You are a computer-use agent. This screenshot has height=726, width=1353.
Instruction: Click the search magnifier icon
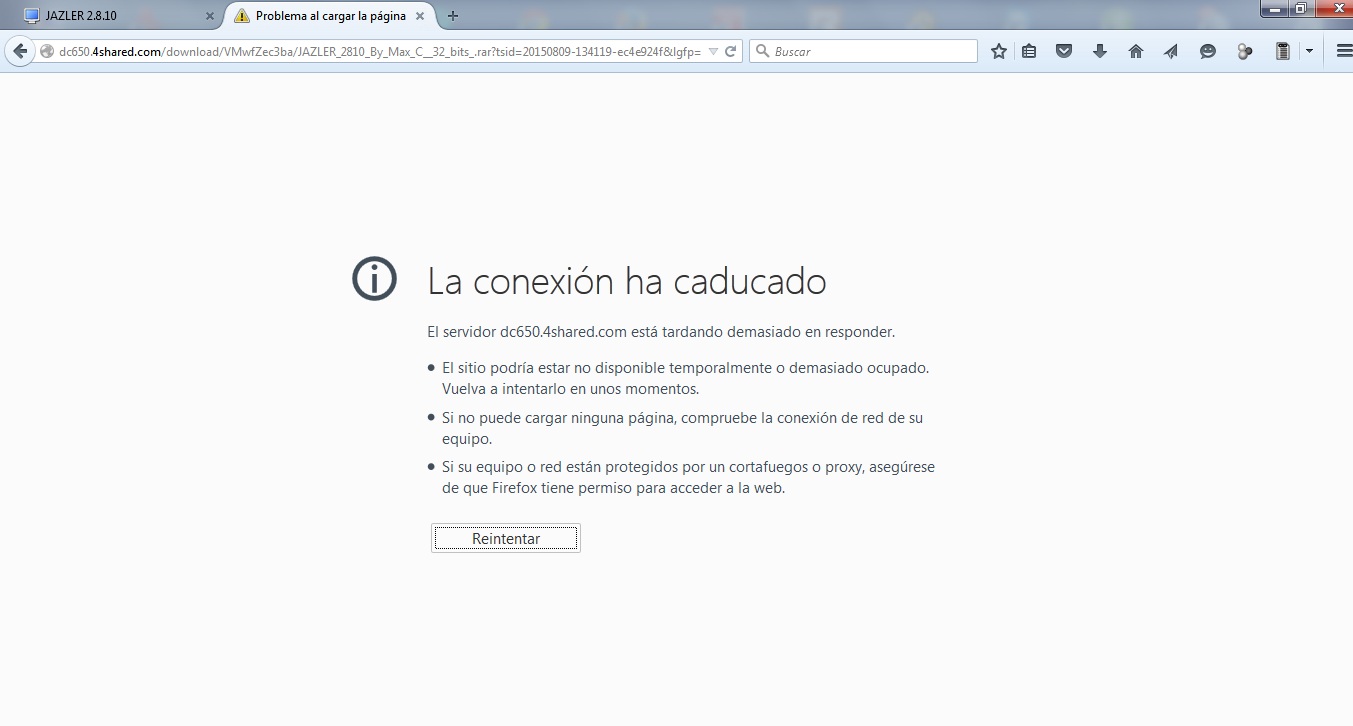pos(762,52)
